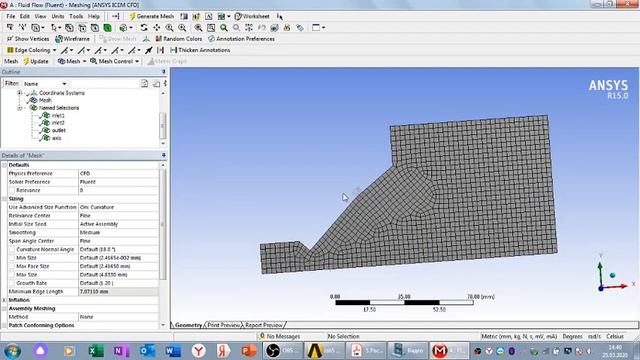The image size is (640, 360).
Task: Pin the Details of Mesh panel
Action: click(x=164, y=156)
